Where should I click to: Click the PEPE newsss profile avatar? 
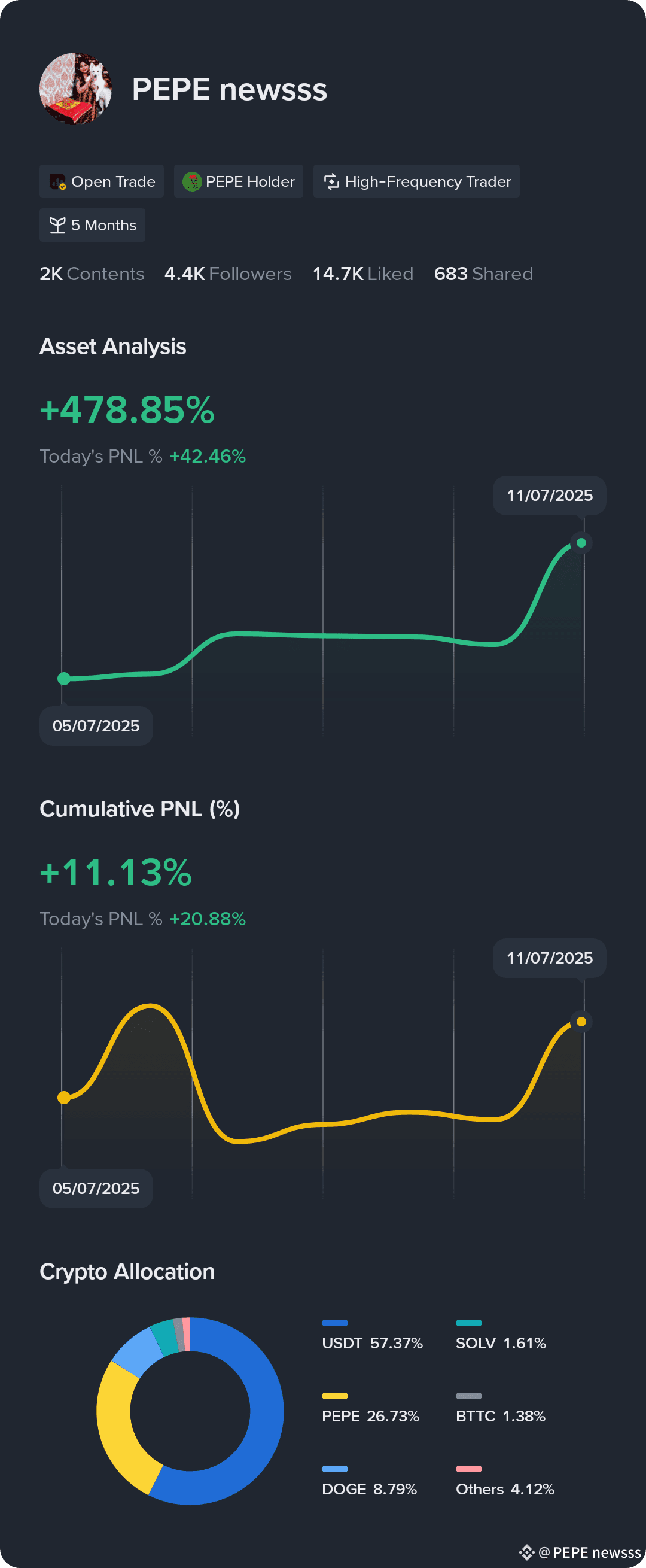(x=76, y=89)
